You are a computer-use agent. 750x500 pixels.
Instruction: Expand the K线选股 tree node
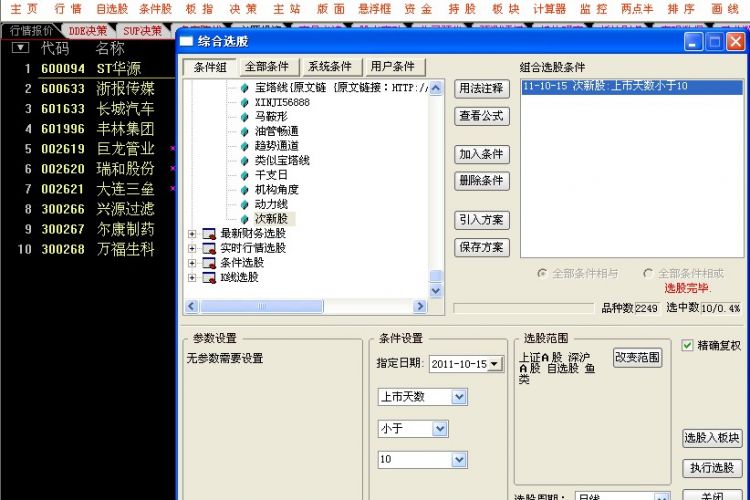[x=192, y=278]
